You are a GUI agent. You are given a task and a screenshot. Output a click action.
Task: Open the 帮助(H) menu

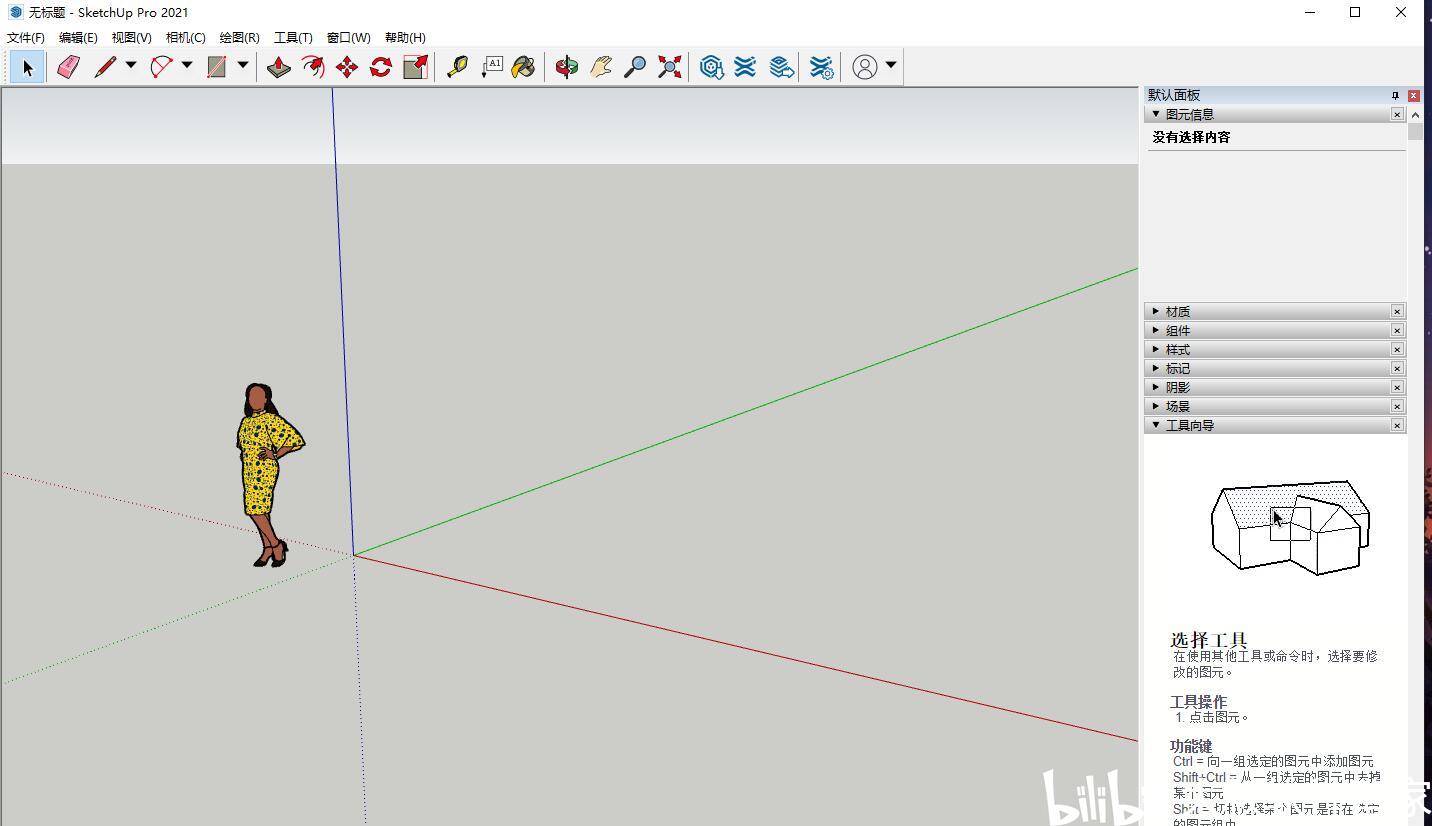point(405,38)
